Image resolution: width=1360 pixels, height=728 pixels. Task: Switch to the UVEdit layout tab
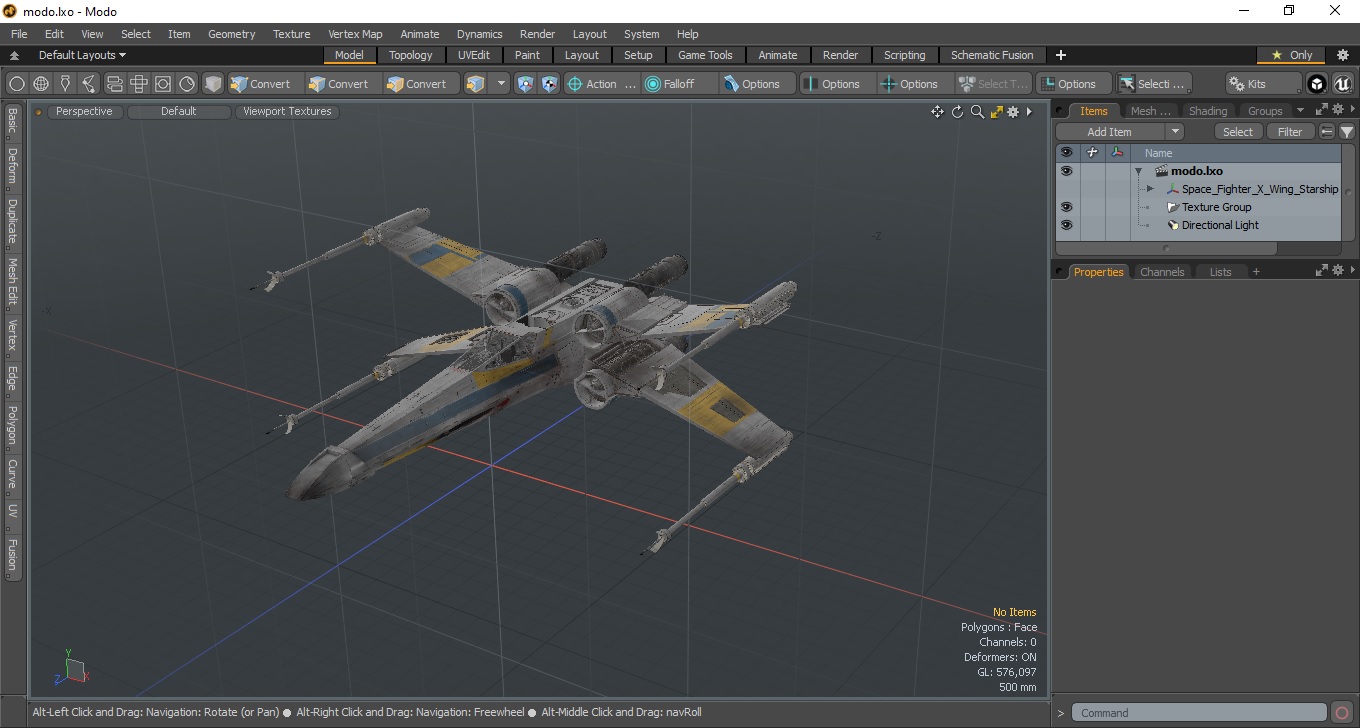tap(474, 55)
